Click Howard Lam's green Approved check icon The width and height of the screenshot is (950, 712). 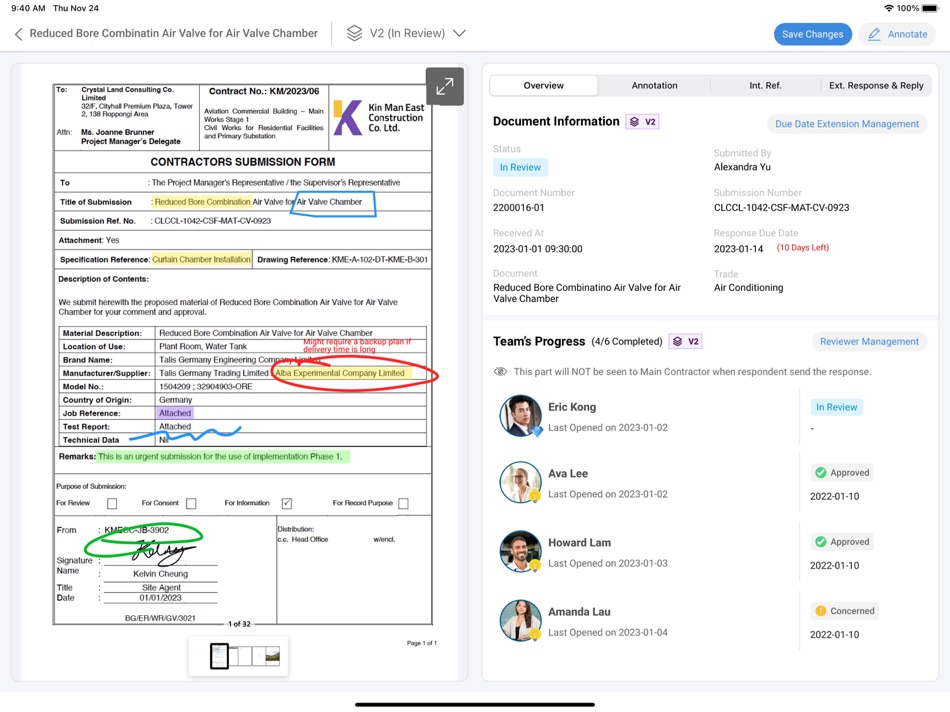(820, 542)
